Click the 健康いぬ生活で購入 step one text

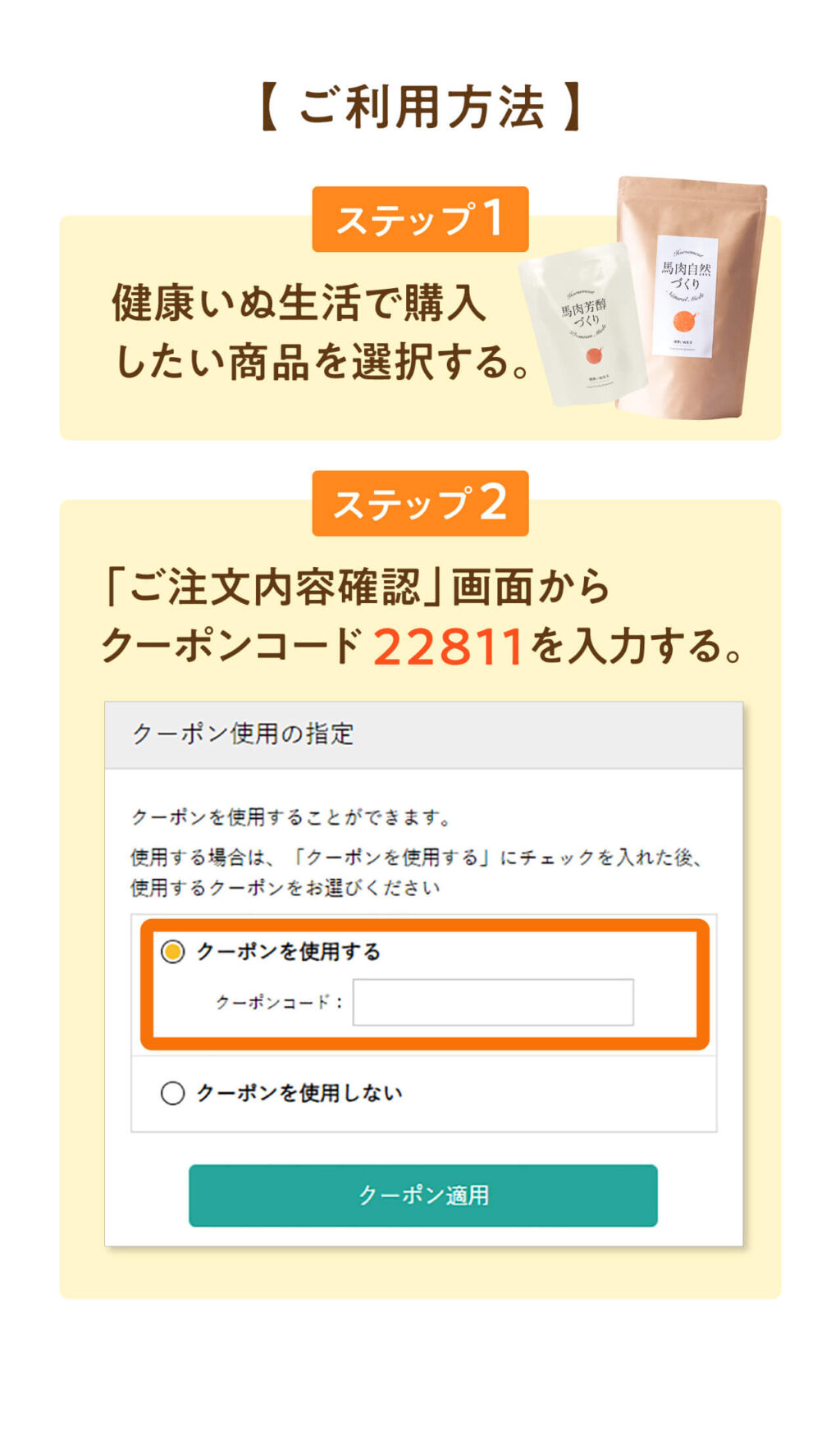tap(299, 303)
